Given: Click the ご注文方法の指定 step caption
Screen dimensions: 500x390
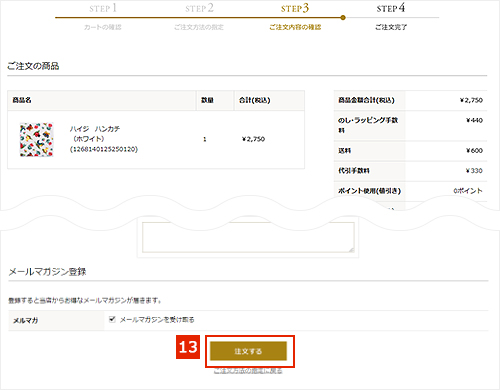Looking at the screenshot, I should point(199,27).
